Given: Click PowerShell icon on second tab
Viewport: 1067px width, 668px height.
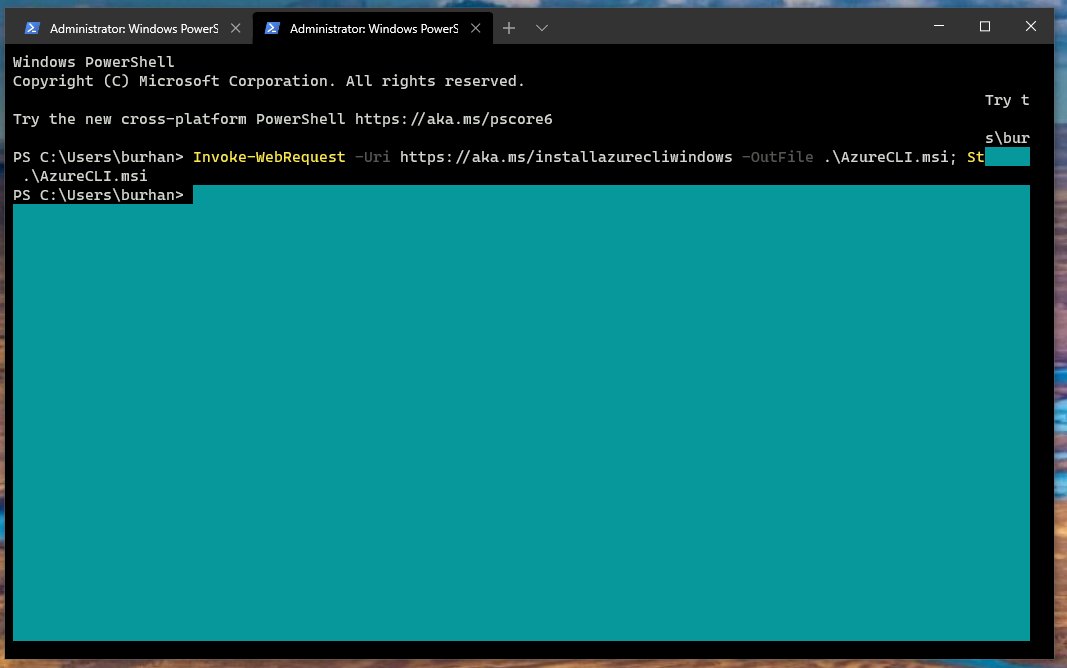Looking at the screenshot, I should pyautogui.click(x=272, y=28).
